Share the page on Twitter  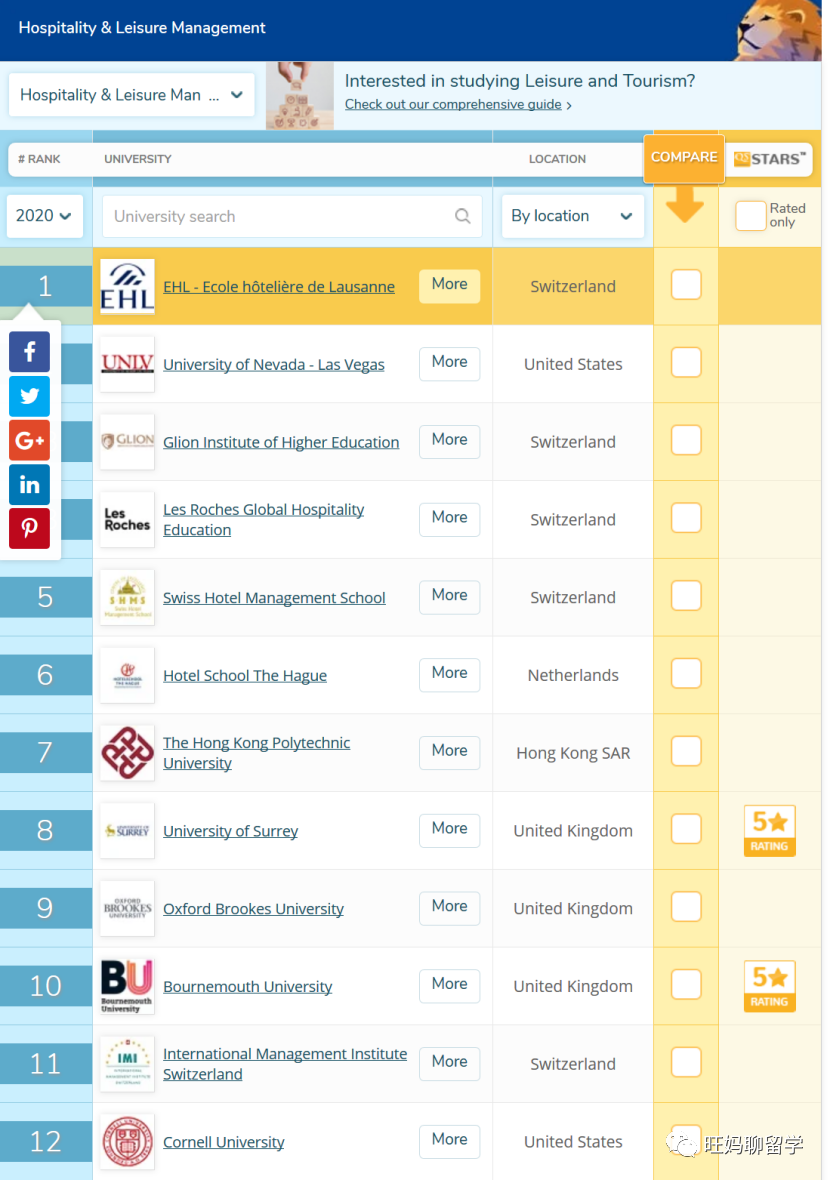tap(29, 396)
